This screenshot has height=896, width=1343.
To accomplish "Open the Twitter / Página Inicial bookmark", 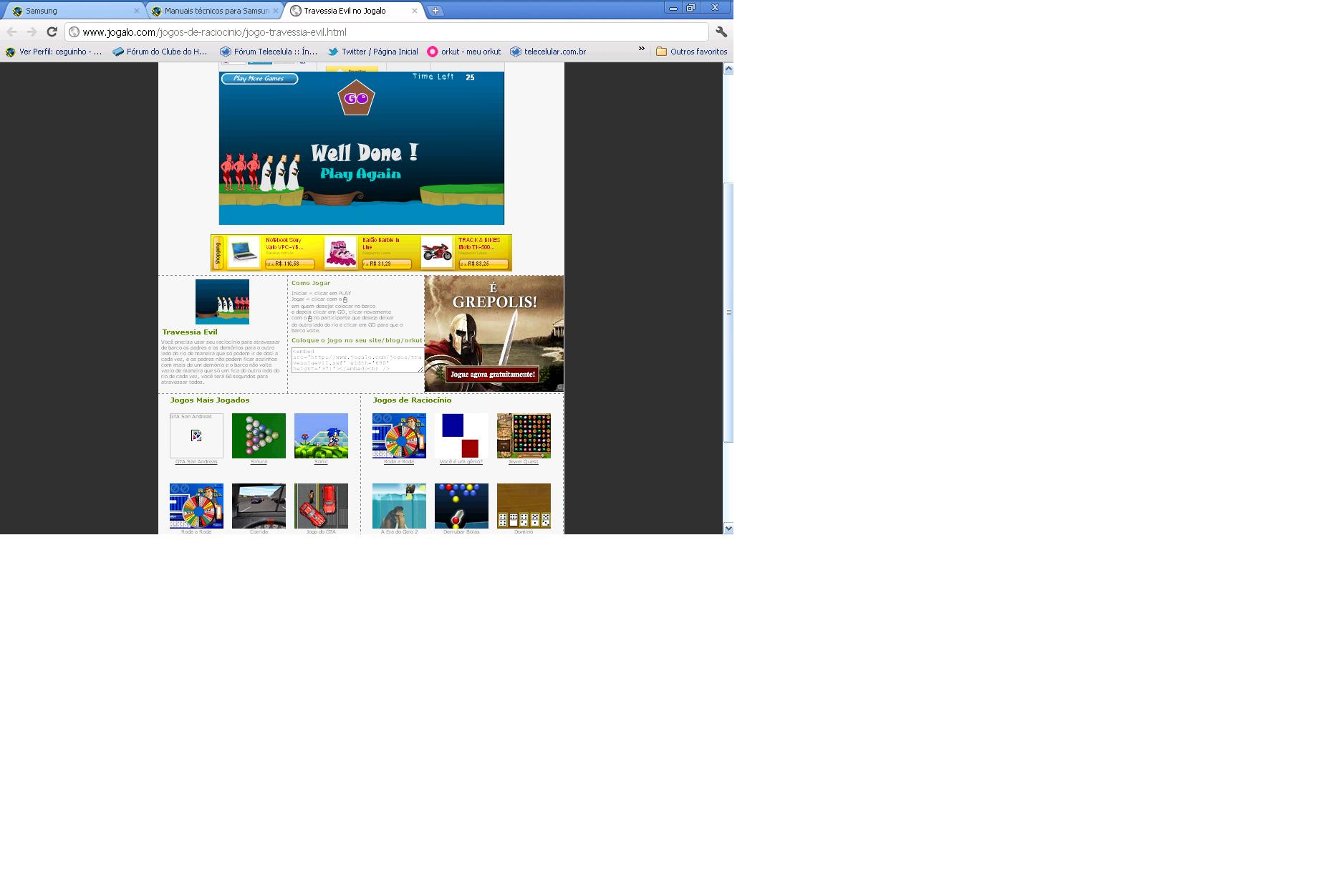I will [373, 52].
